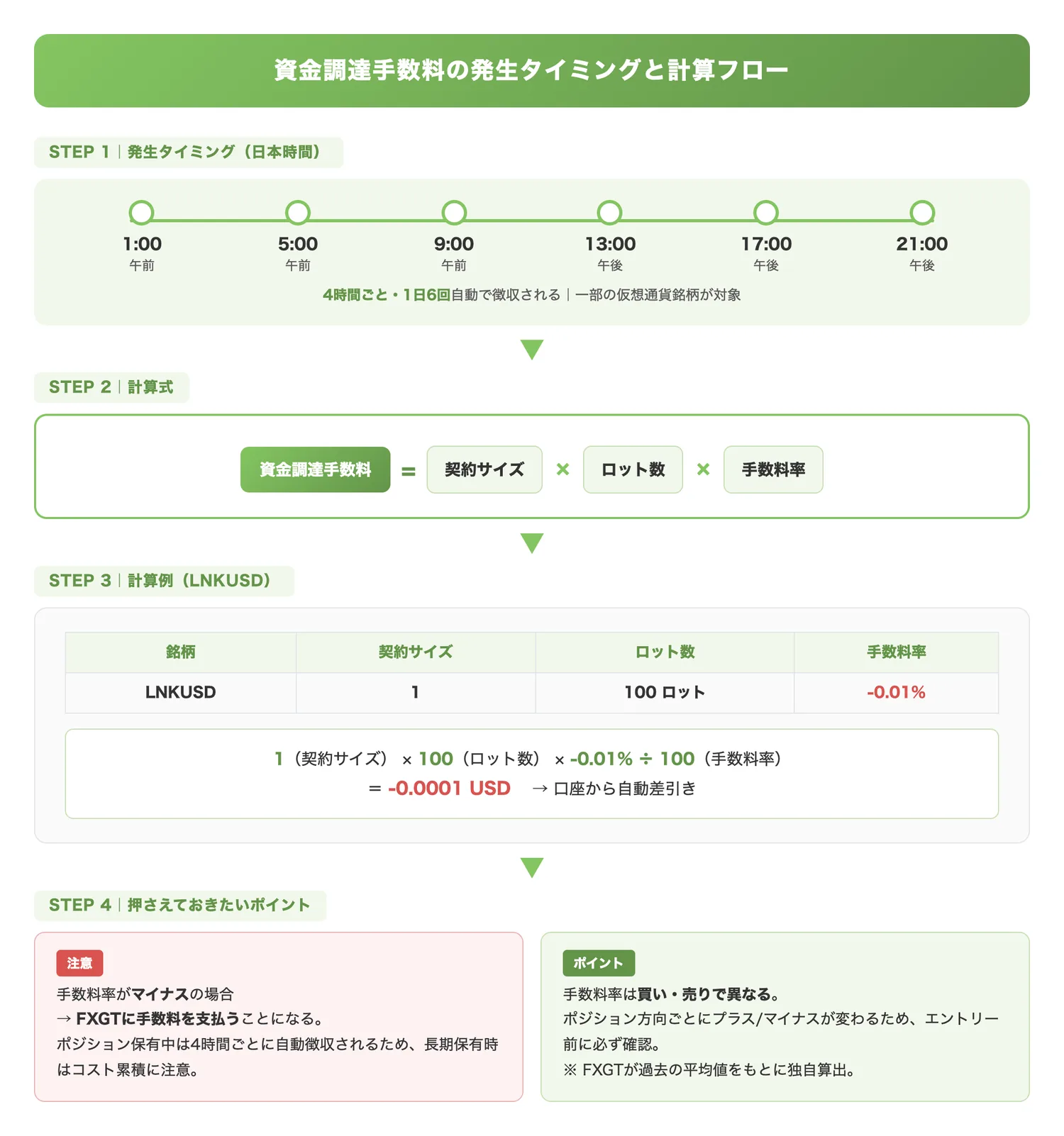Select the 17:00 time label
This screenshot has height=1136, width=1064.
(766, 244)
